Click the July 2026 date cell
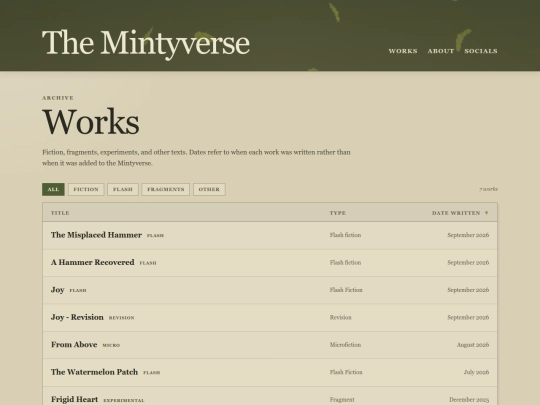Viewport: 540px width, 405px height. pos(476,372)
